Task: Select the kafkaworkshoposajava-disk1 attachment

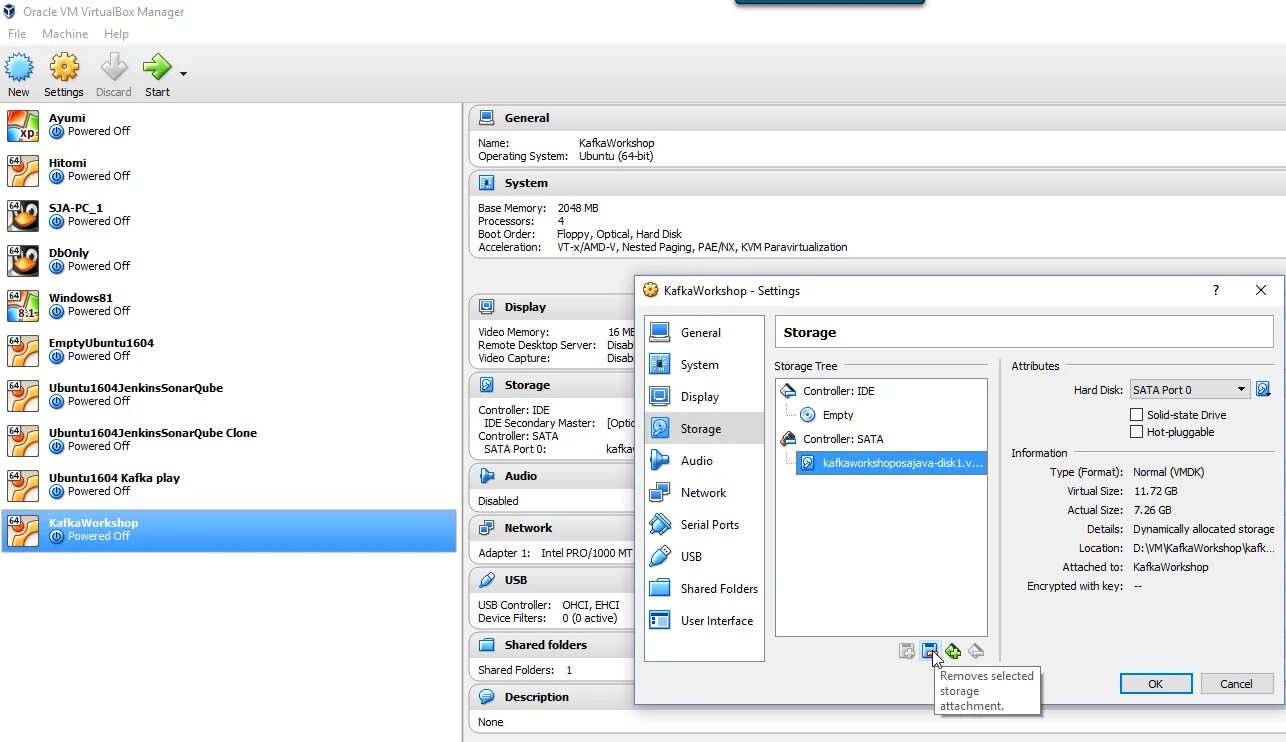Action: [x=891, y=463]
